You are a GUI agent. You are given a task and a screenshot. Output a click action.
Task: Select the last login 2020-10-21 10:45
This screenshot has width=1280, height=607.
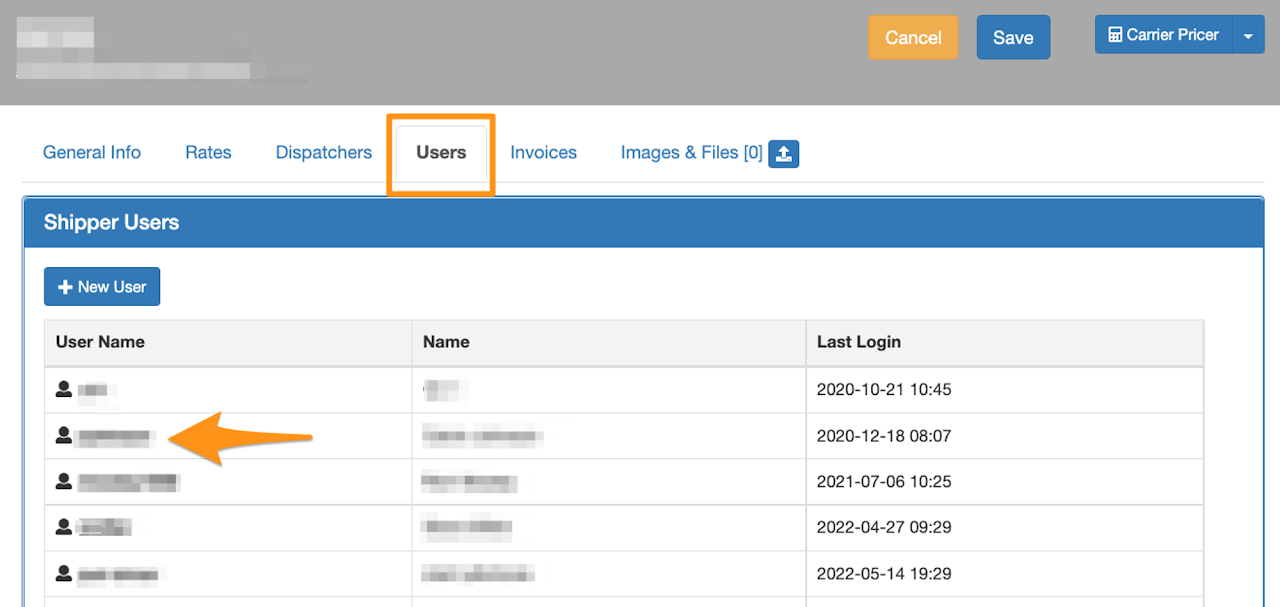884,389
